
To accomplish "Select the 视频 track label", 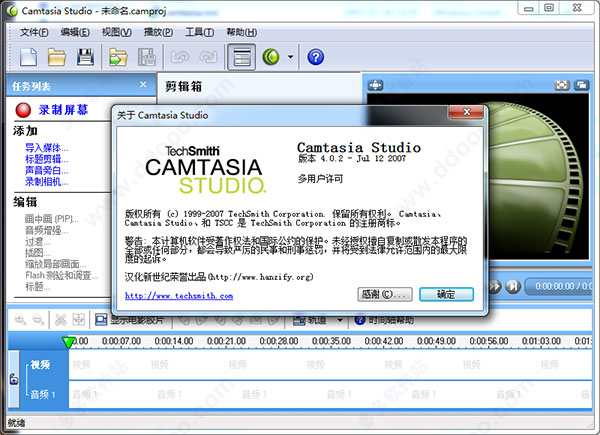I will point(40,365).
